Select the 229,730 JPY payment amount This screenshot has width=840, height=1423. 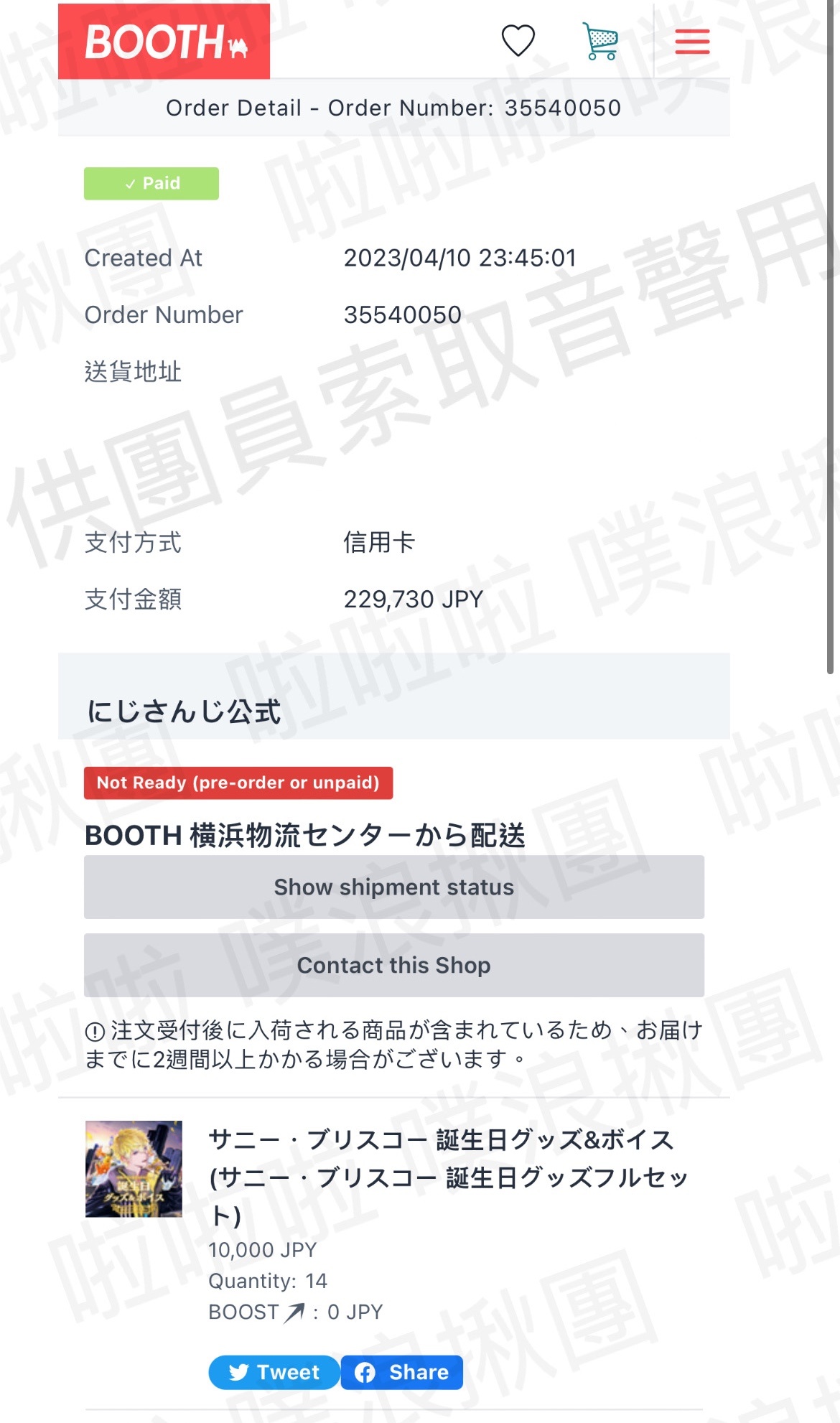[x=414, y=599]
